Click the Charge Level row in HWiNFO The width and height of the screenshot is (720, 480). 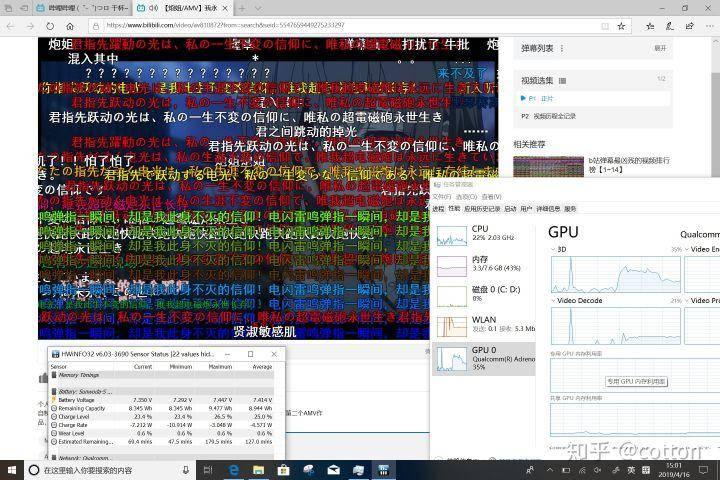pos(163,417)
